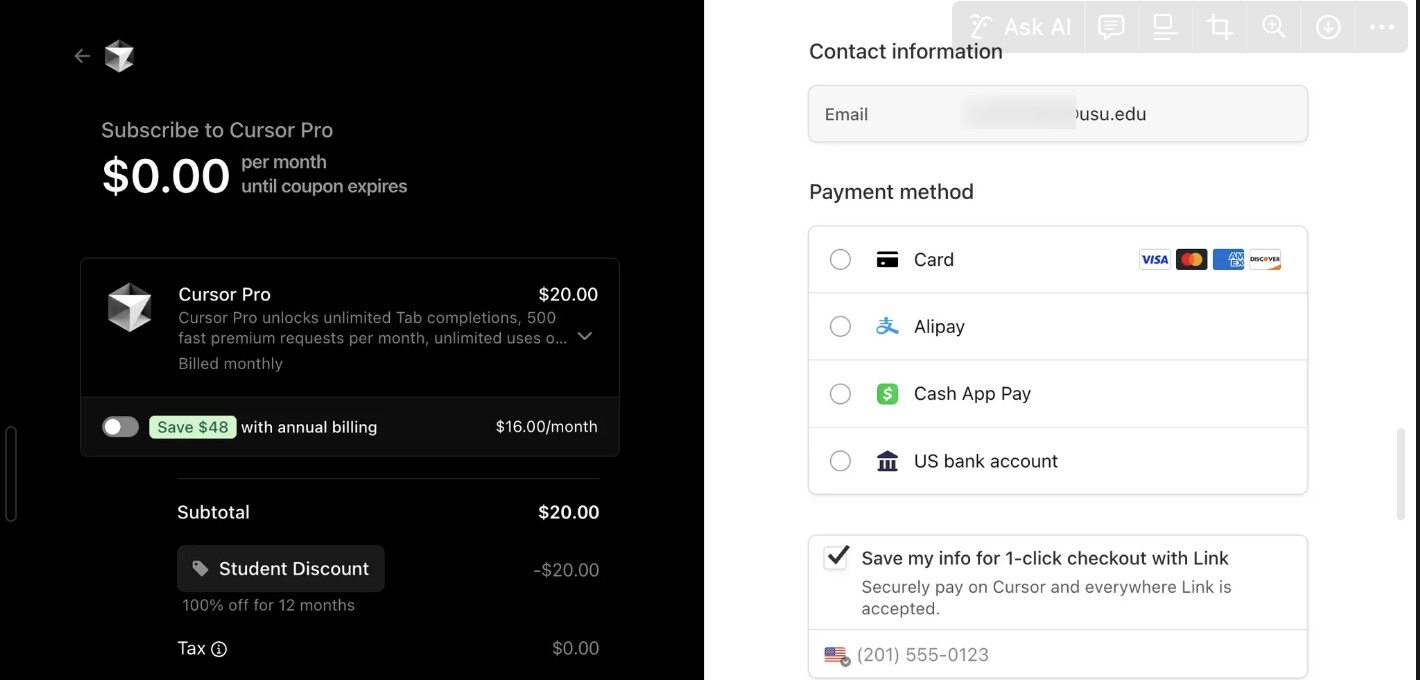The width and height of the screenshot is (1420, 680).
Task: Click the Student Discount coupon tag
Action: tap(281, 569)
